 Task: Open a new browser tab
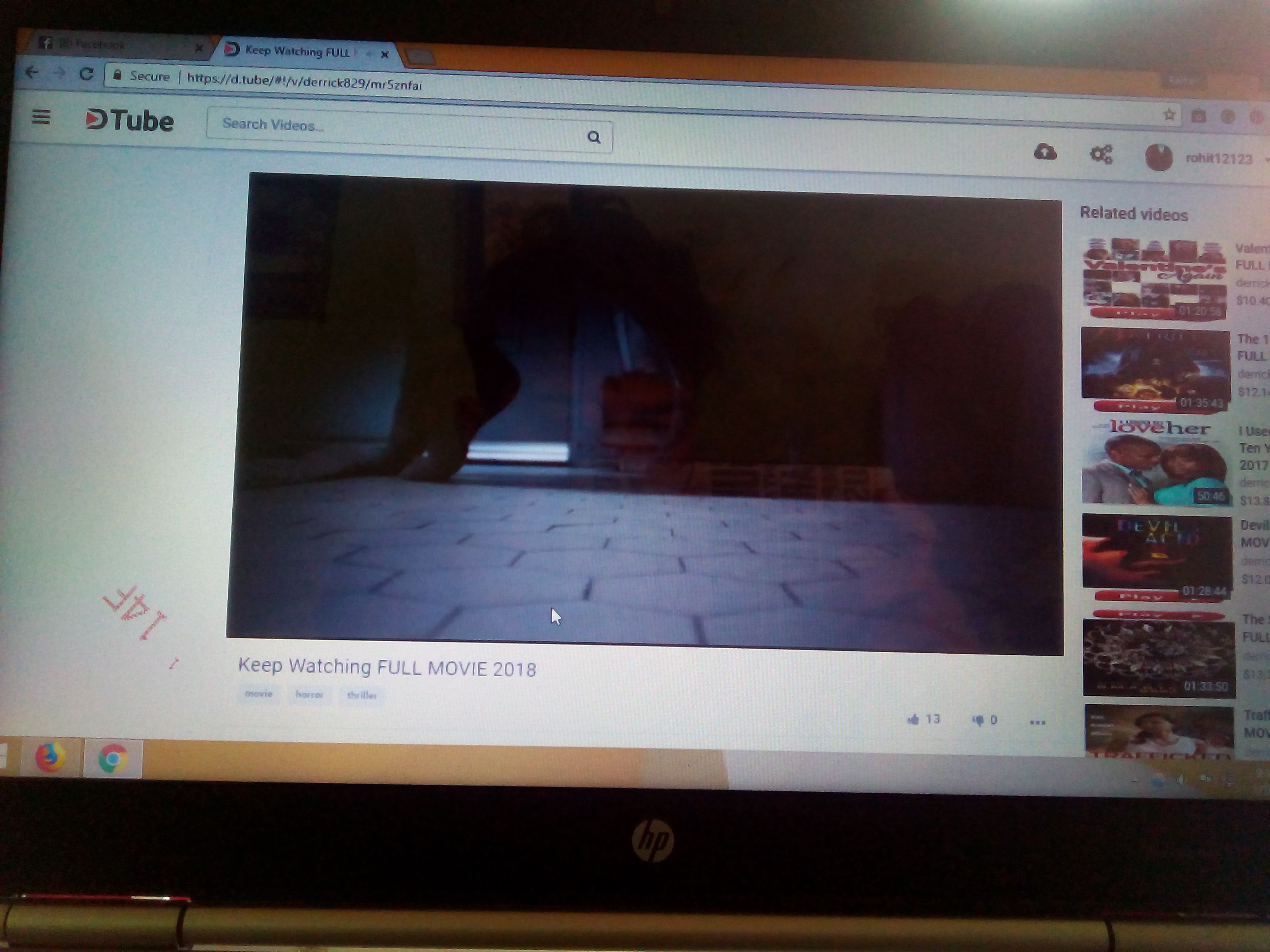coord(420,56)
